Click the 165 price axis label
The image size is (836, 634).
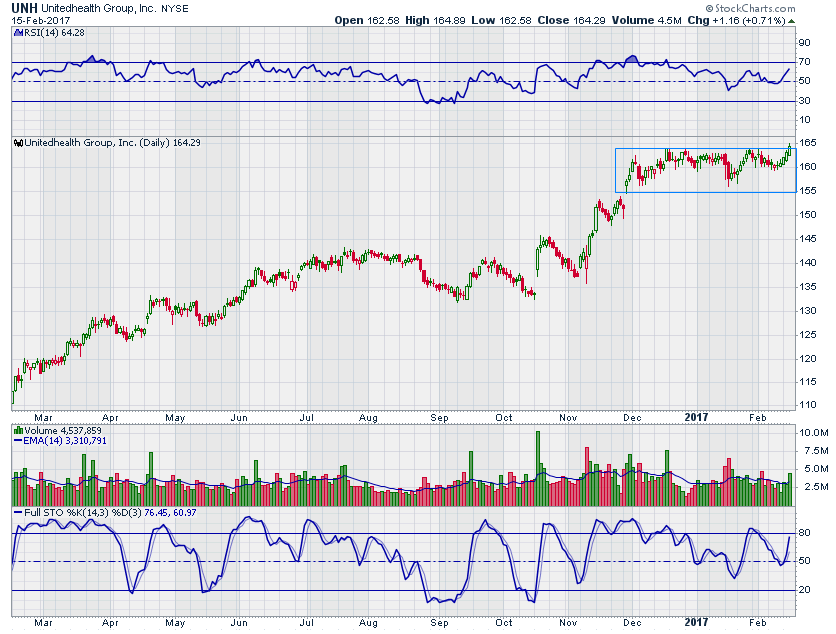click(x=808, y=143)
